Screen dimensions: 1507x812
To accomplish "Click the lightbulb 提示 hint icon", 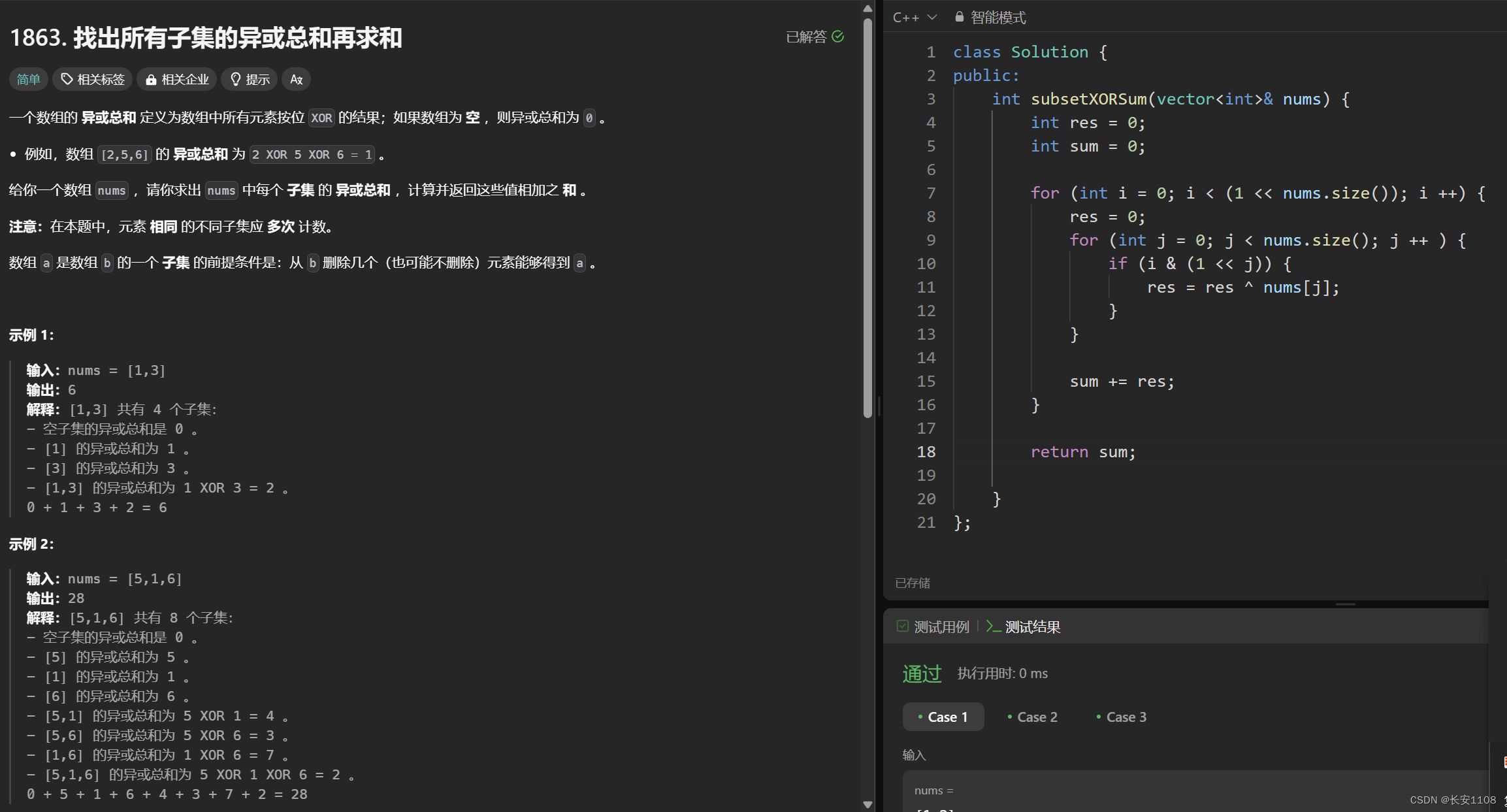I will 236,79.
